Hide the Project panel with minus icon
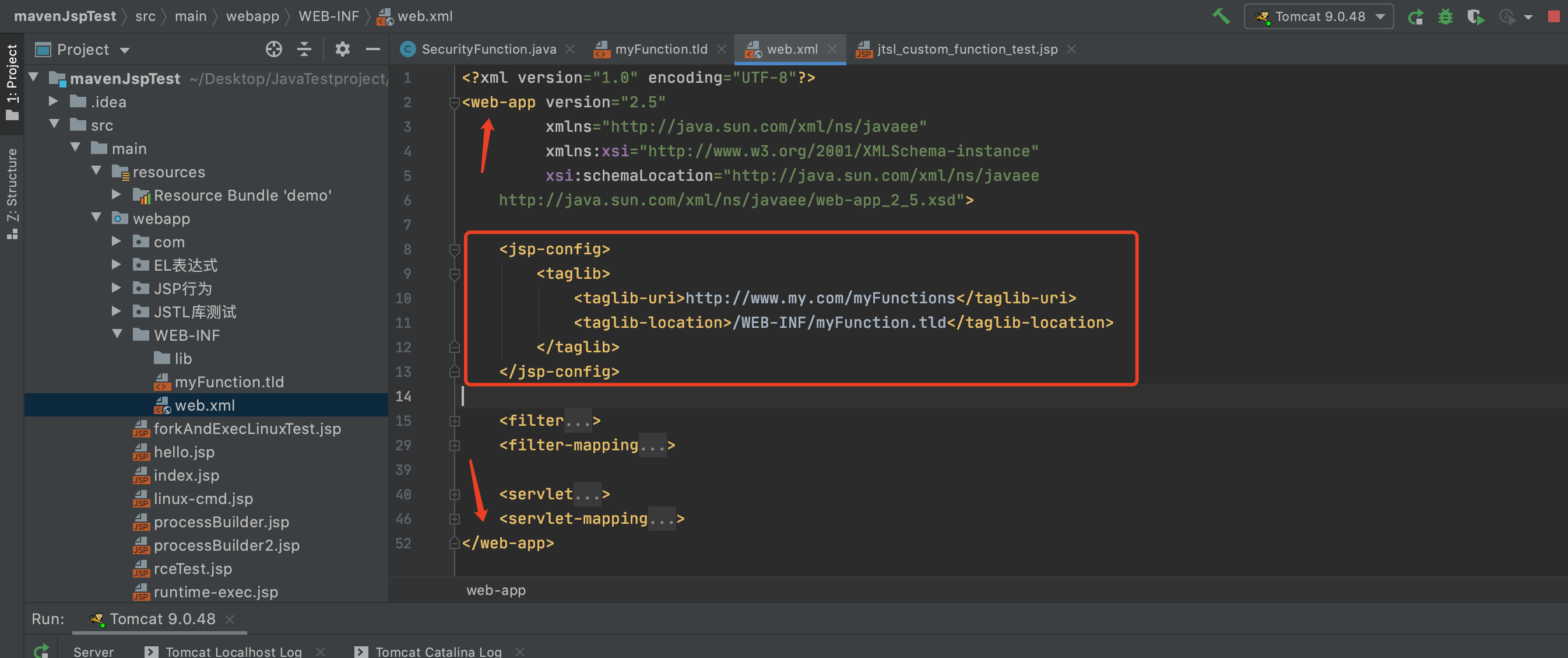Screen dimensions: 1568x658 (x=372, y=50)
